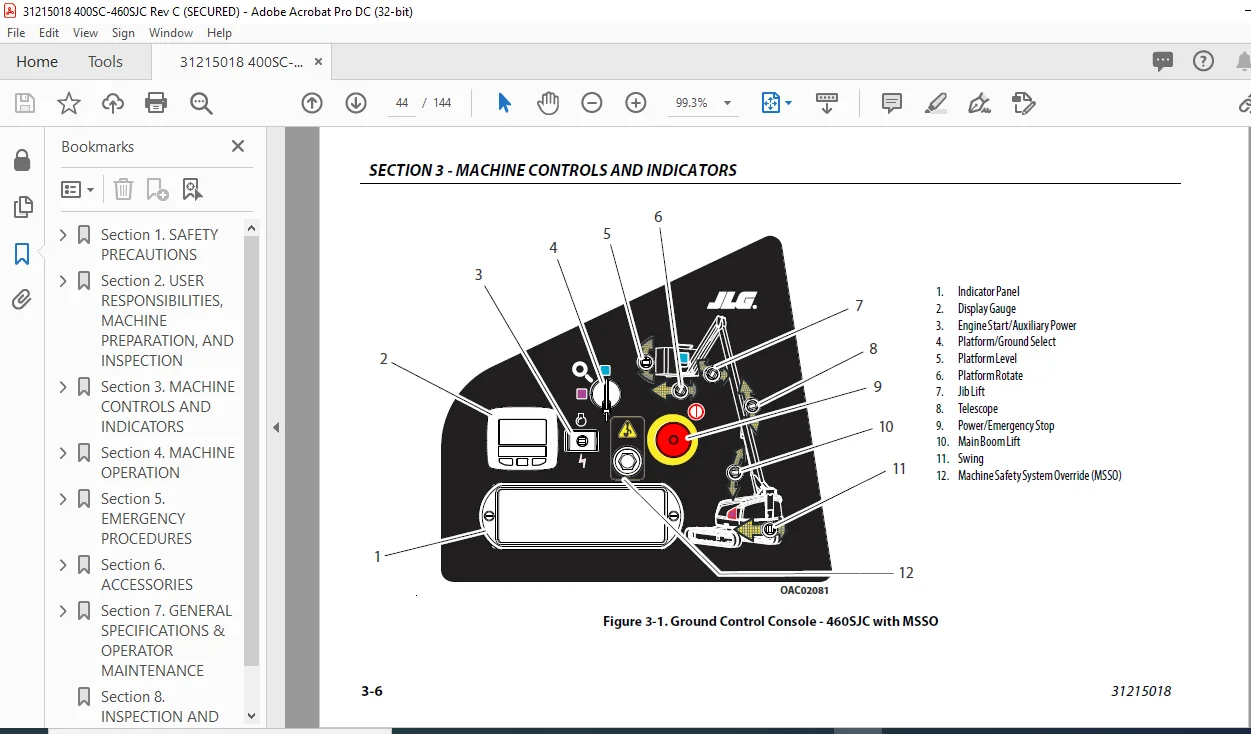Close the Bookmarks panel
Viewport: 1251px width, 734px height.
238,146
